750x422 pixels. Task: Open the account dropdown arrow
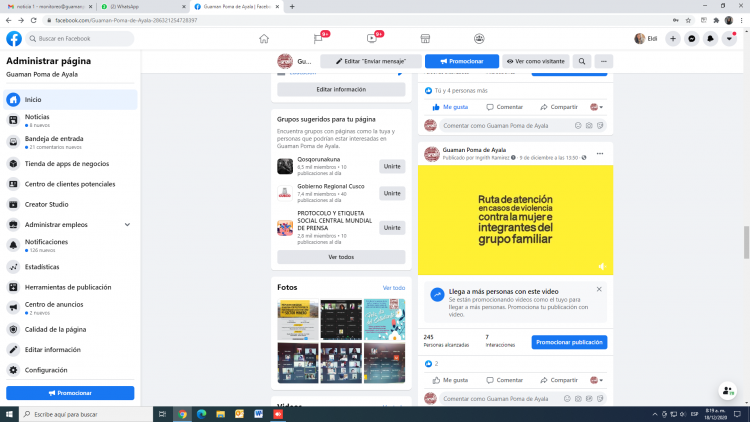click(729, 39)
